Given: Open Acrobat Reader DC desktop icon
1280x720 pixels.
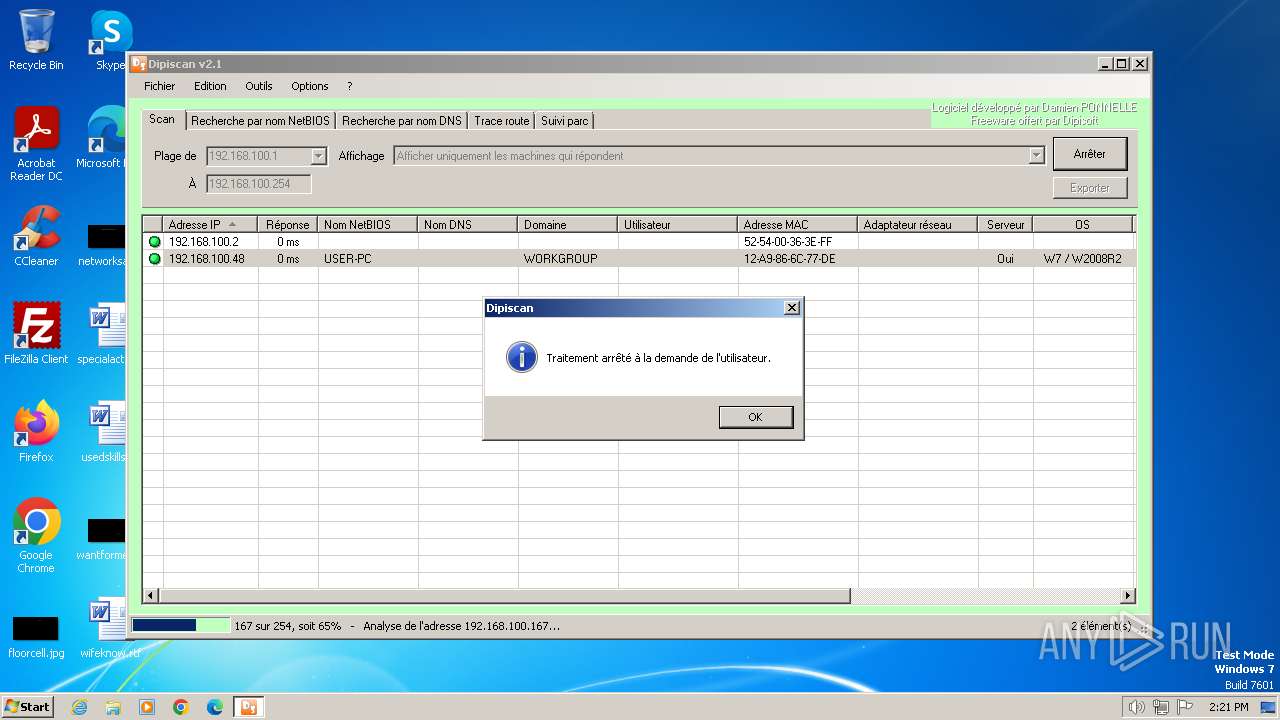Looking at the screenshot, I should pyautogui.click(x=36, y=145).
